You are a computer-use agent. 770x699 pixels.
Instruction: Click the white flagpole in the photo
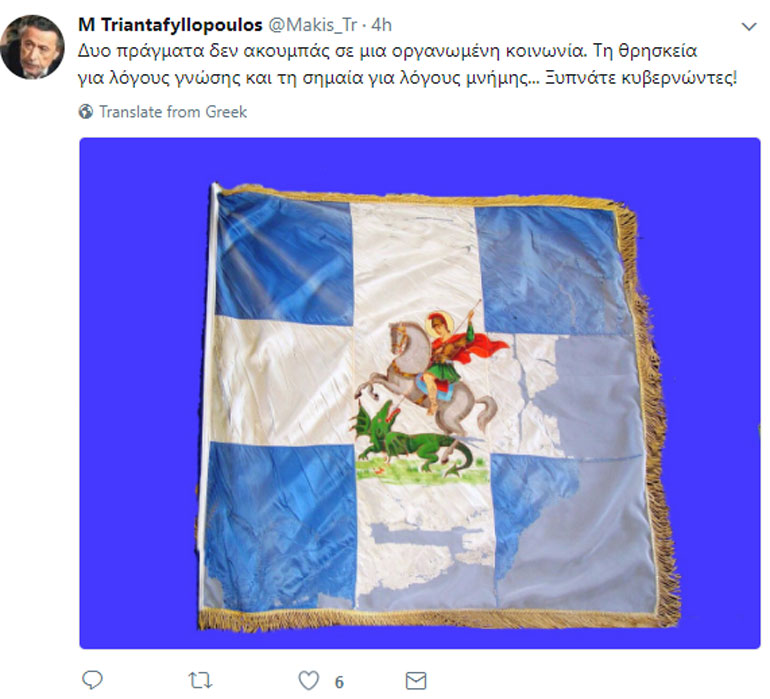(208, 368)
